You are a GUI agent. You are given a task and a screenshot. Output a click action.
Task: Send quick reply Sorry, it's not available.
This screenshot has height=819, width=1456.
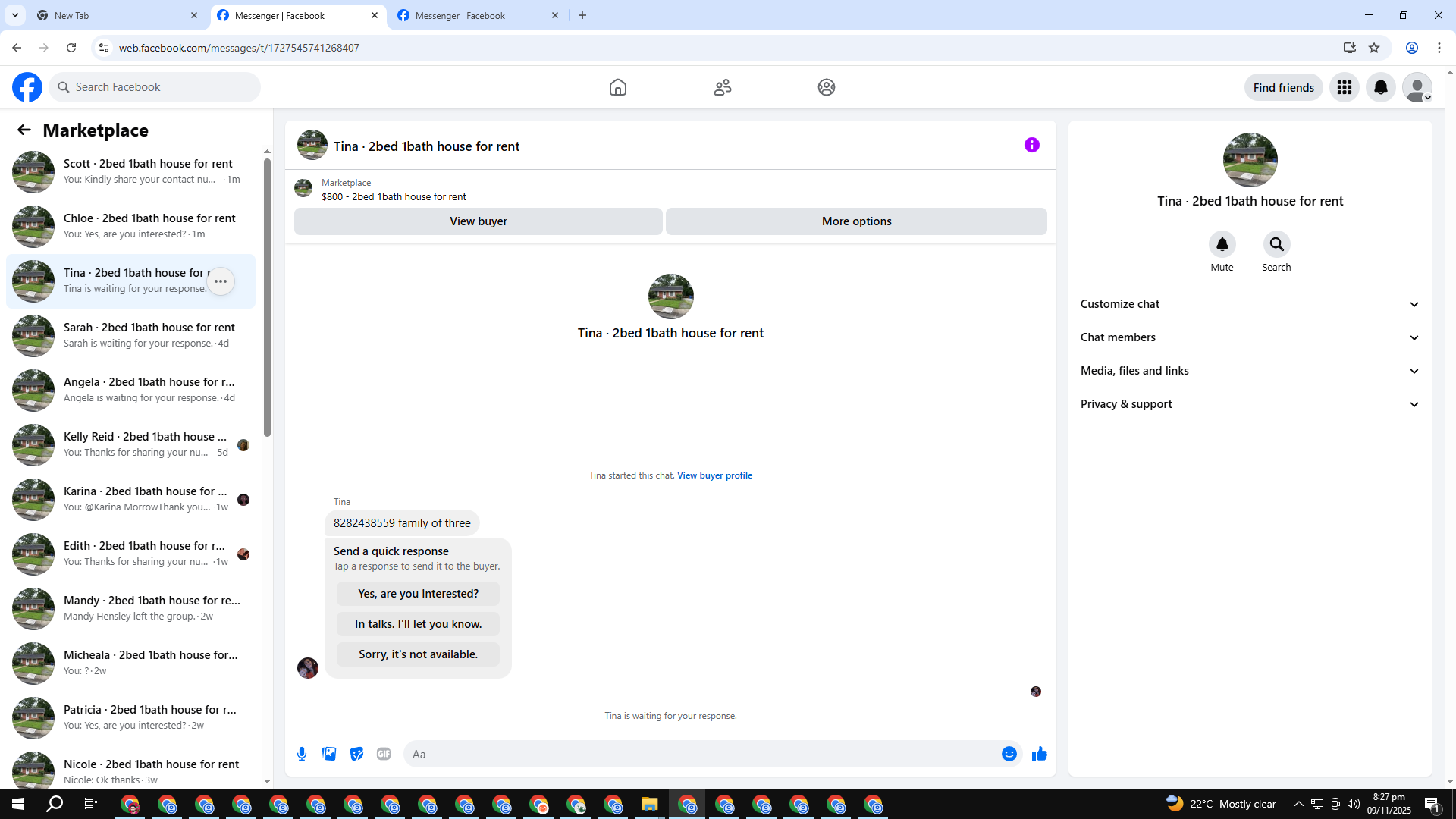tap(418, 654)
